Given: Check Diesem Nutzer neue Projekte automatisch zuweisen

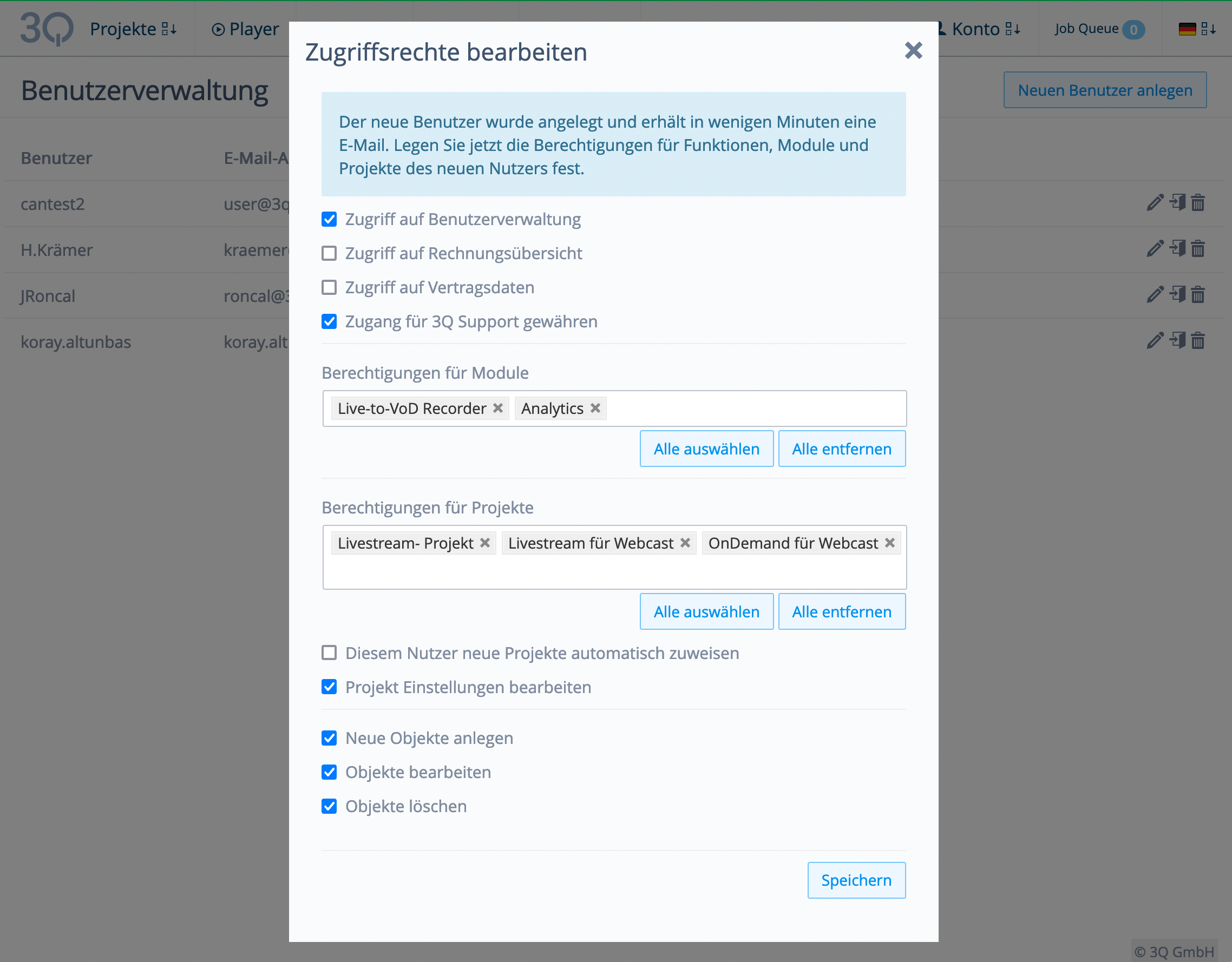Looking at the screenshot, I should [x=329, y=653].
